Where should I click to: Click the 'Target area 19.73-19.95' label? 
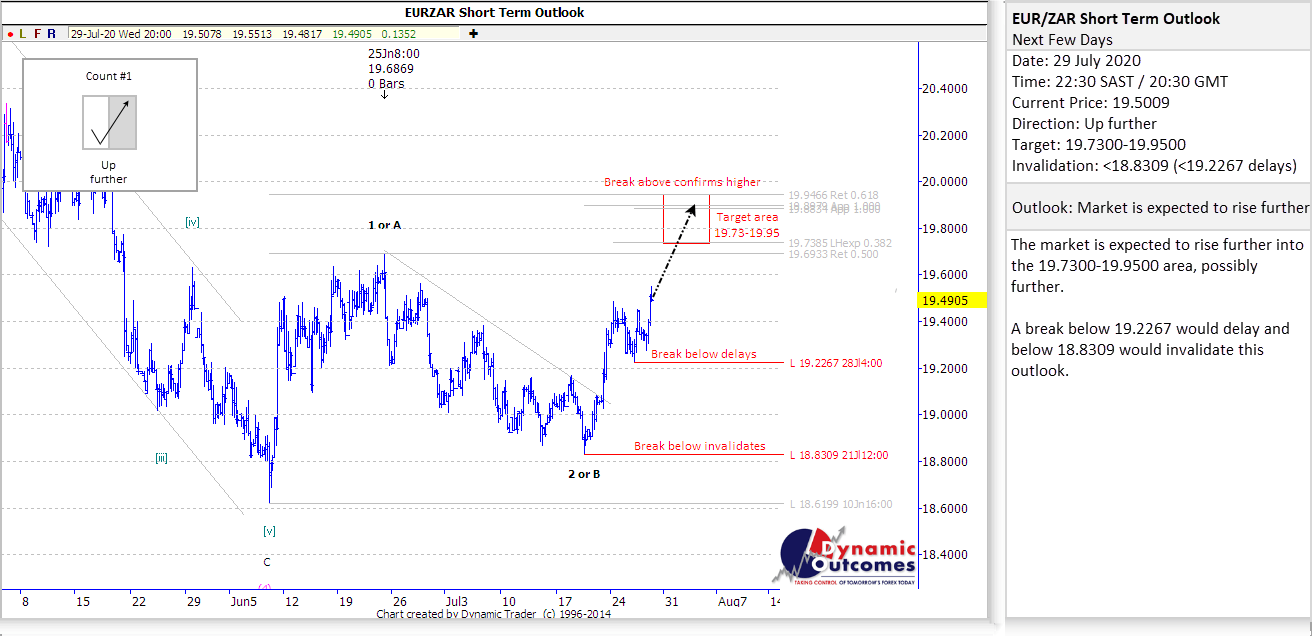[745, 225]
